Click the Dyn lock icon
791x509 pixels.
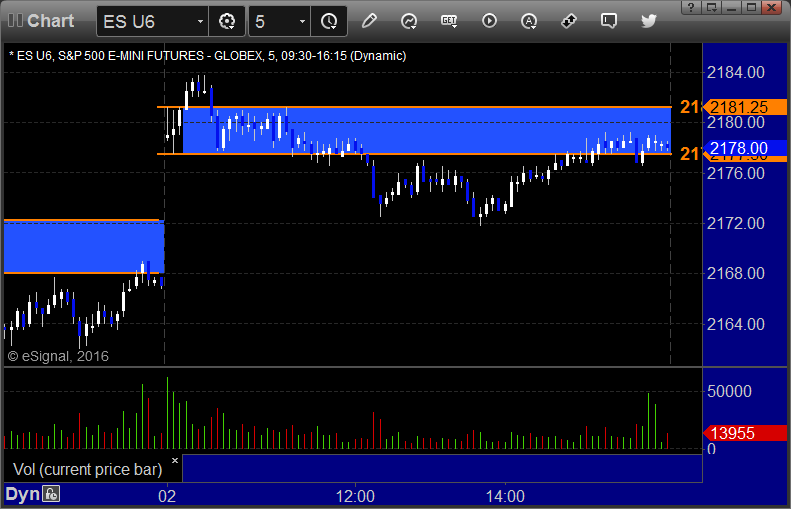point(51,494)
